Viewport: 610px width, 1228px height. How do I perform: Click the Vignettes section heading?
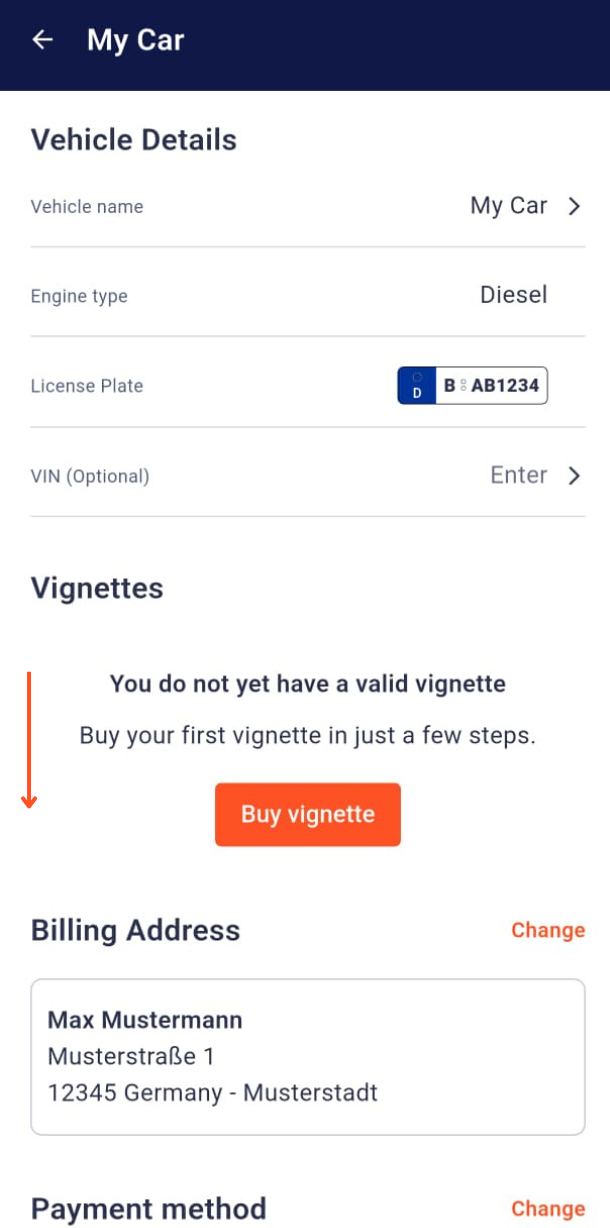pos(97,588)
